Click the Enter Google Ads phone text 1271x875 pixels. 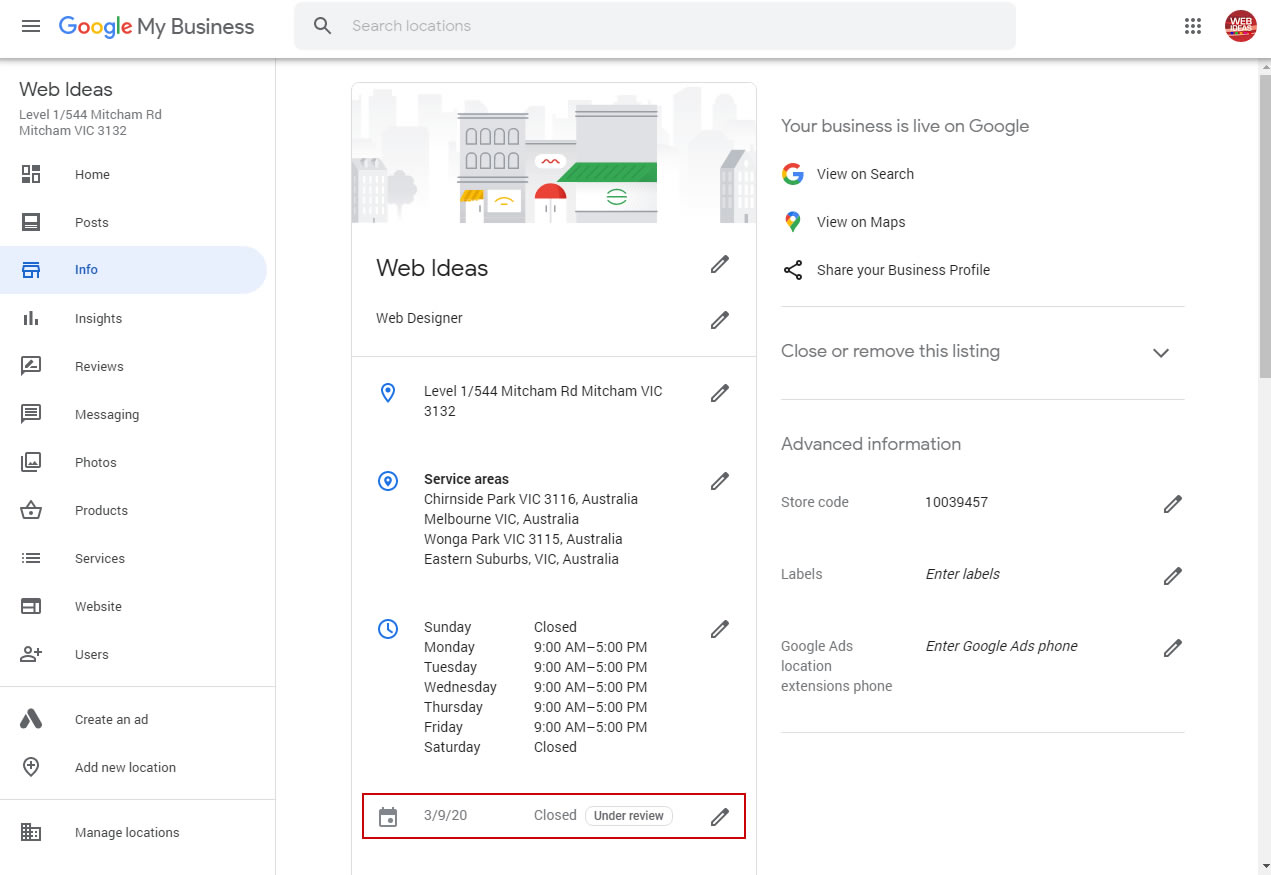pyautogui.click(x=1001, y=646)
